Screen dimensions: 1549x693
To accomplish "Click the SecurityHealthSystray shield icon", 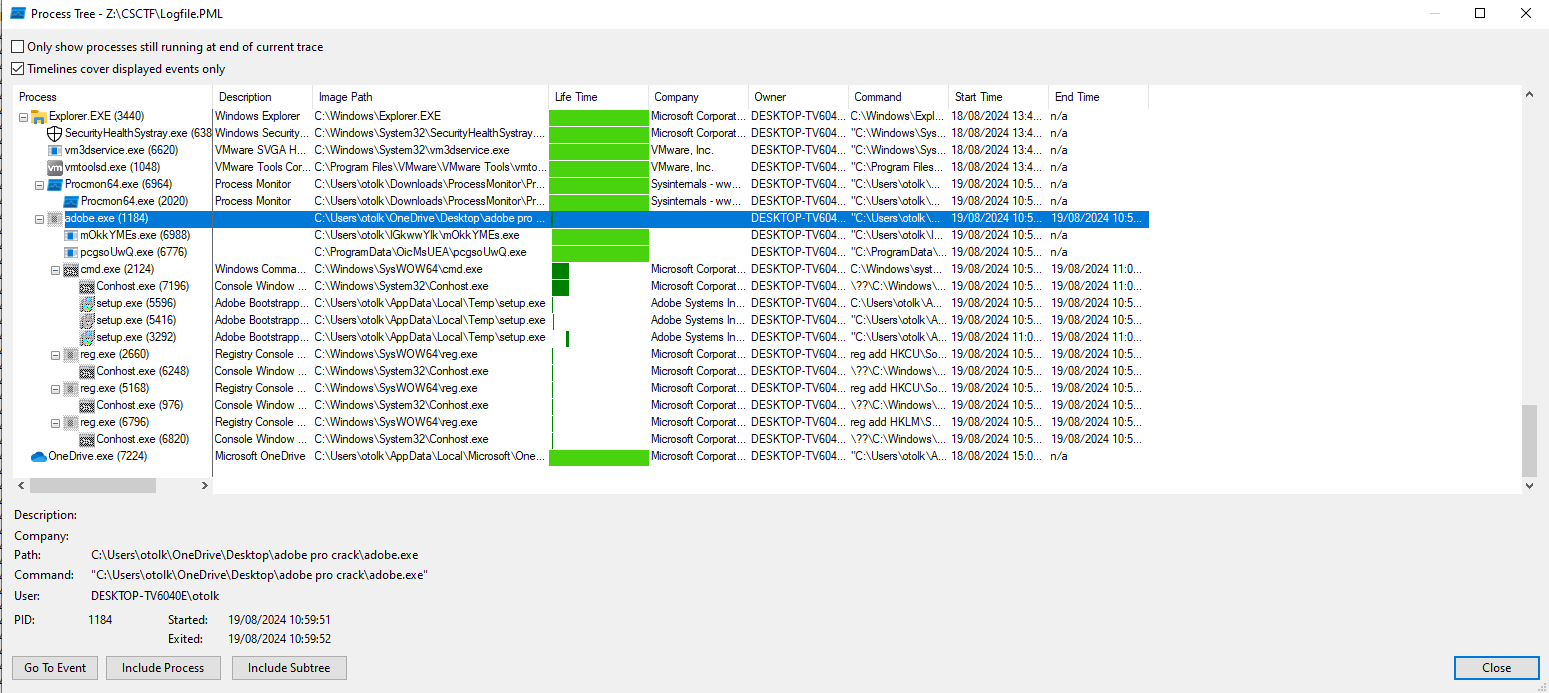I will [x=55, y=133].
